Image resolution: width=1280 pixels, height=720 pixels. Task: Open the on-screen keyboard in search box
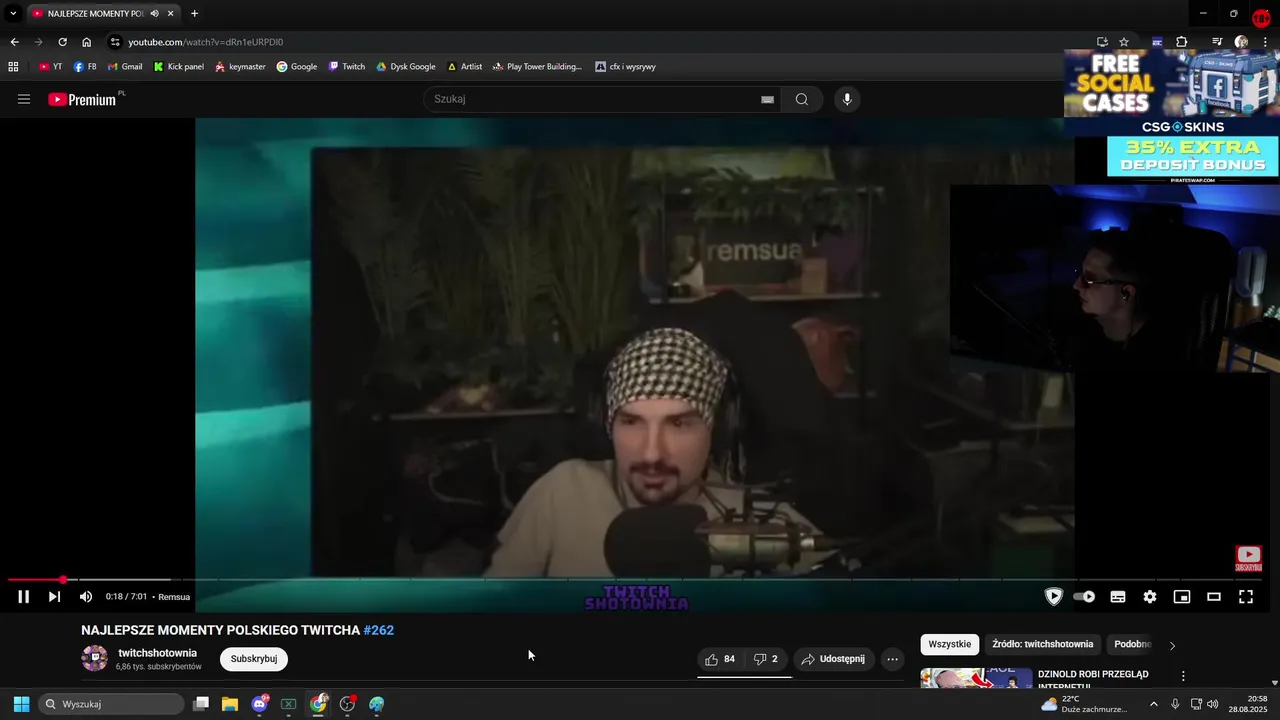[767, 99]
